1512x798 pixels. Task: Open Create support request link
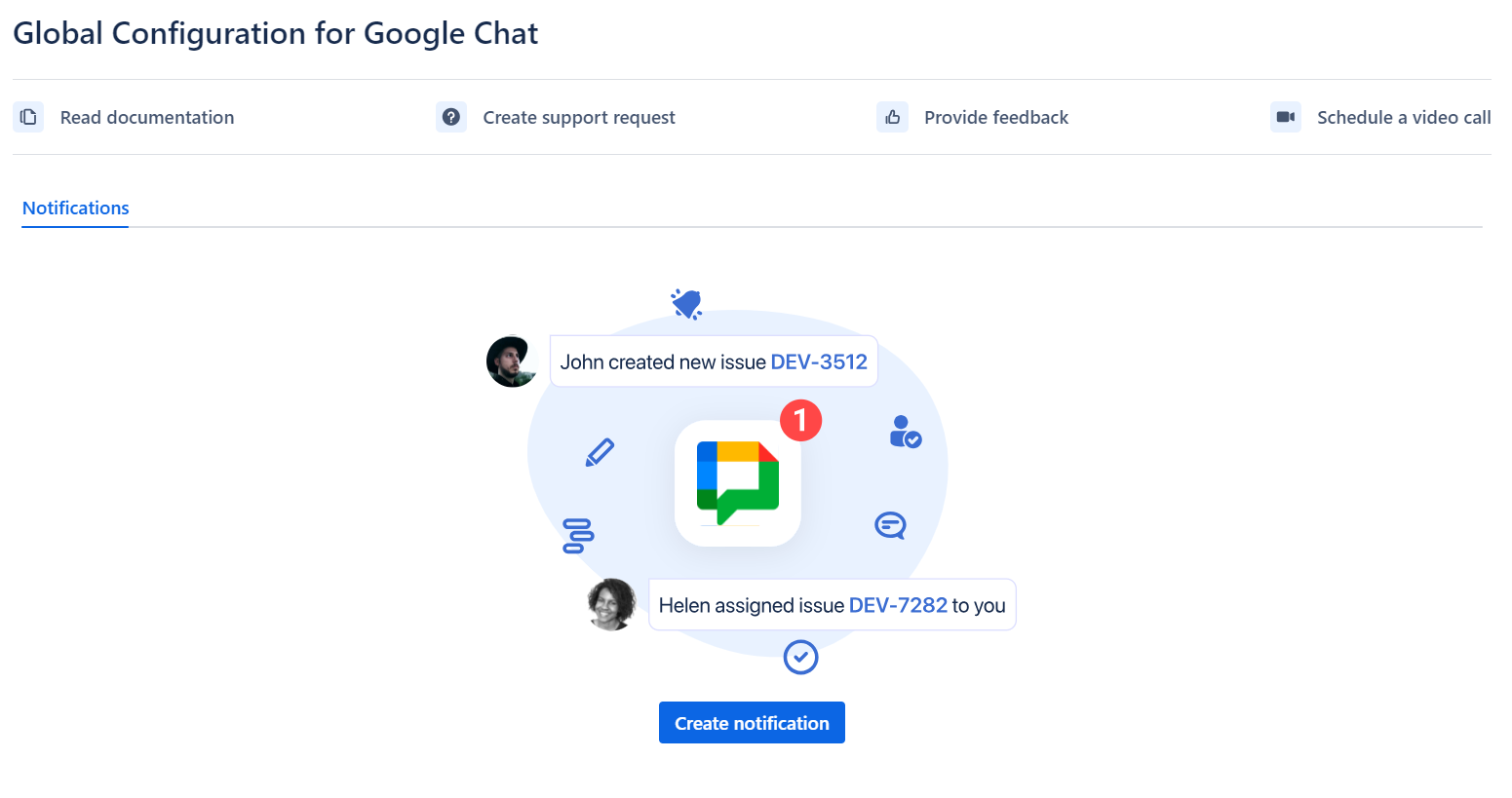579,117
